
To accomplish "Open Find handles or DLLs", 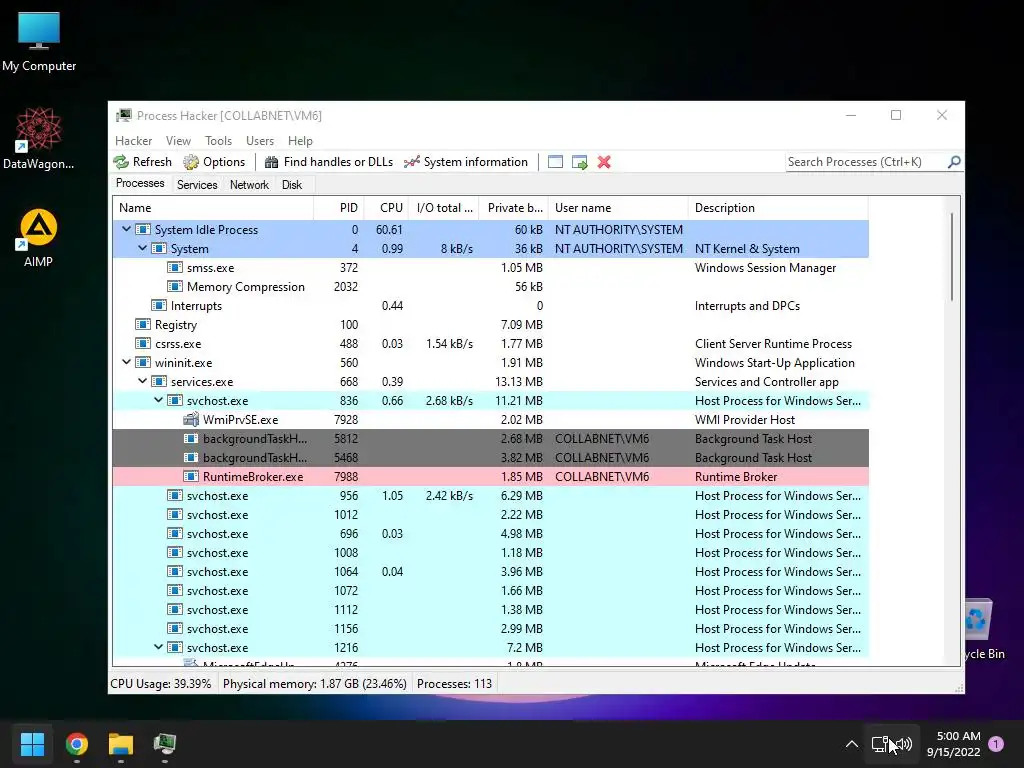I will coord(328,162).
